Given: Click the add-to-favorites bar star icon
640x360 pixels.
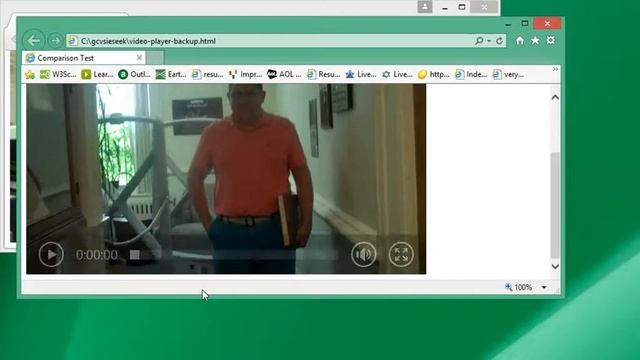Looking at the screenshot, I should (30, 74).
